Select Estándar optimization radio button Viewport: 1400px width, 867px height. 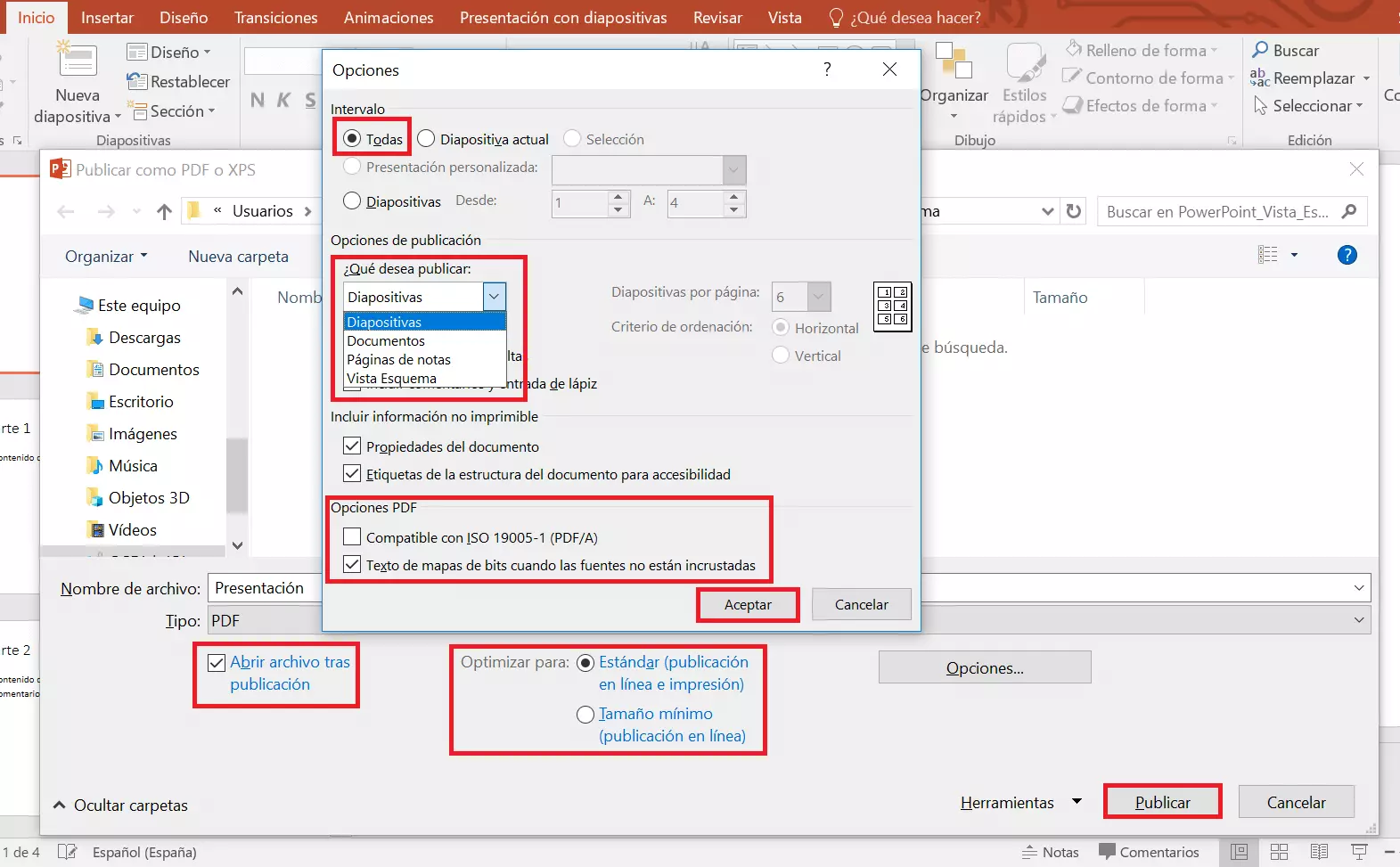585,663
